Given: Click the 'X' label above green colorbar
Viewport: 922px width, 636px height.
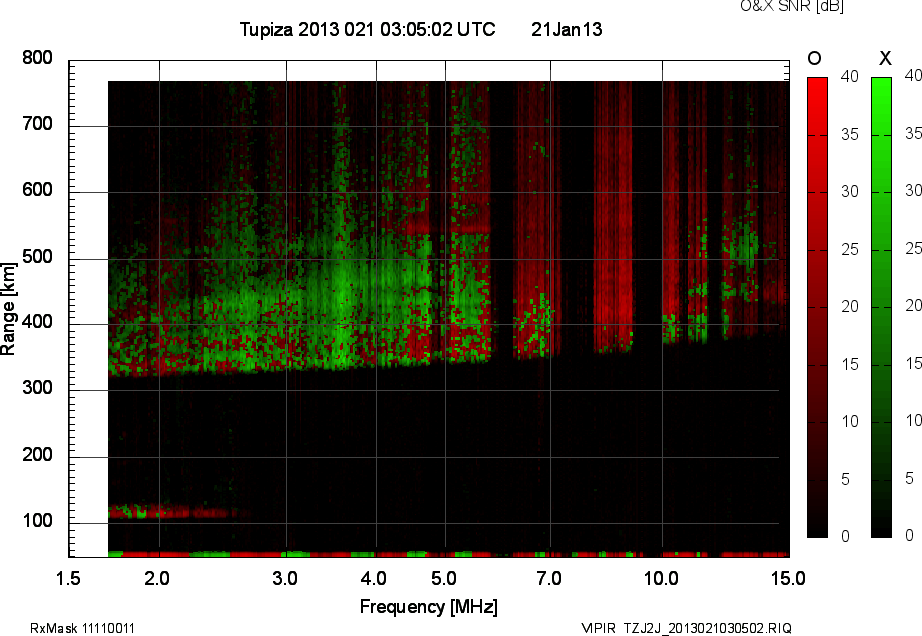Looking at the screenshot, I should coord(885,58).
